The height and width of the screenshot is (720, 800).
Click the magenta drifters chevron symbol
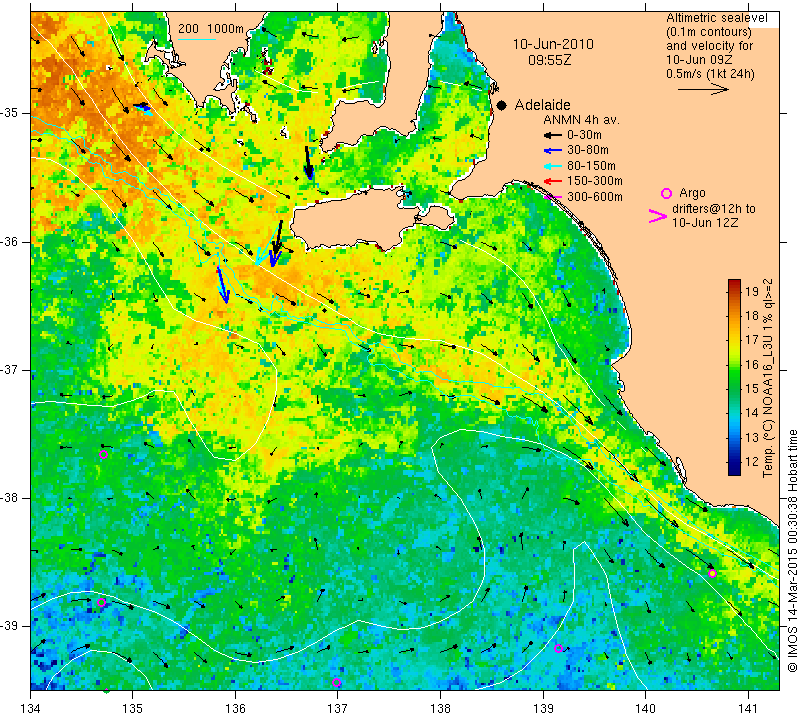pos(658,216)
